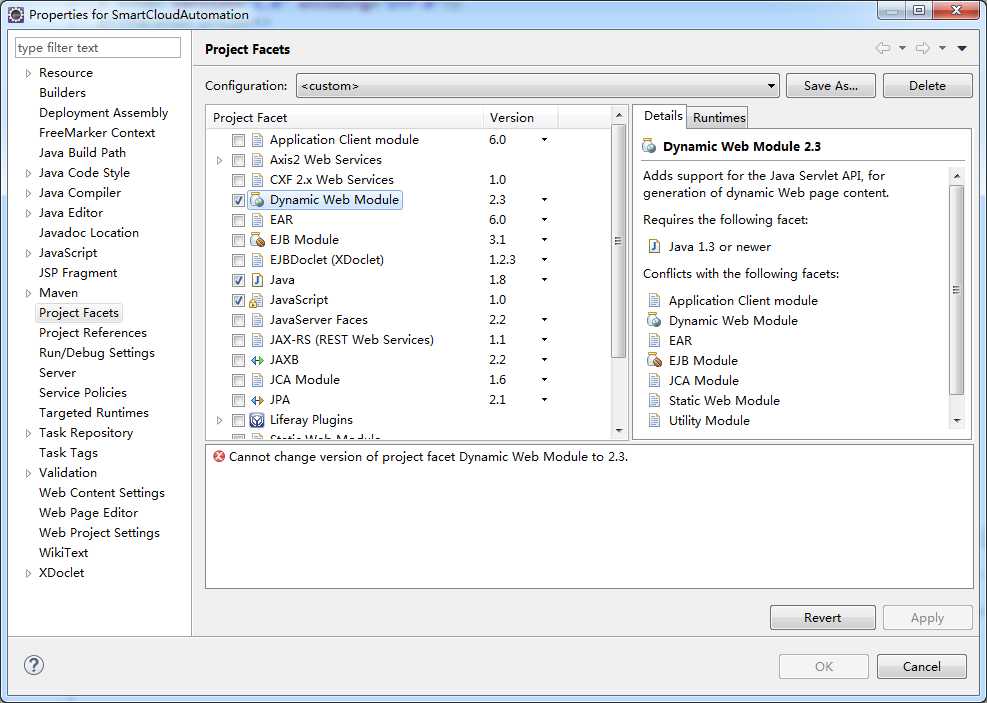The height and width of the screenshot is (703, 987).
Task: Click the Utility Module icon in Details
Action: pyautogui.click(x=655, y=420)
